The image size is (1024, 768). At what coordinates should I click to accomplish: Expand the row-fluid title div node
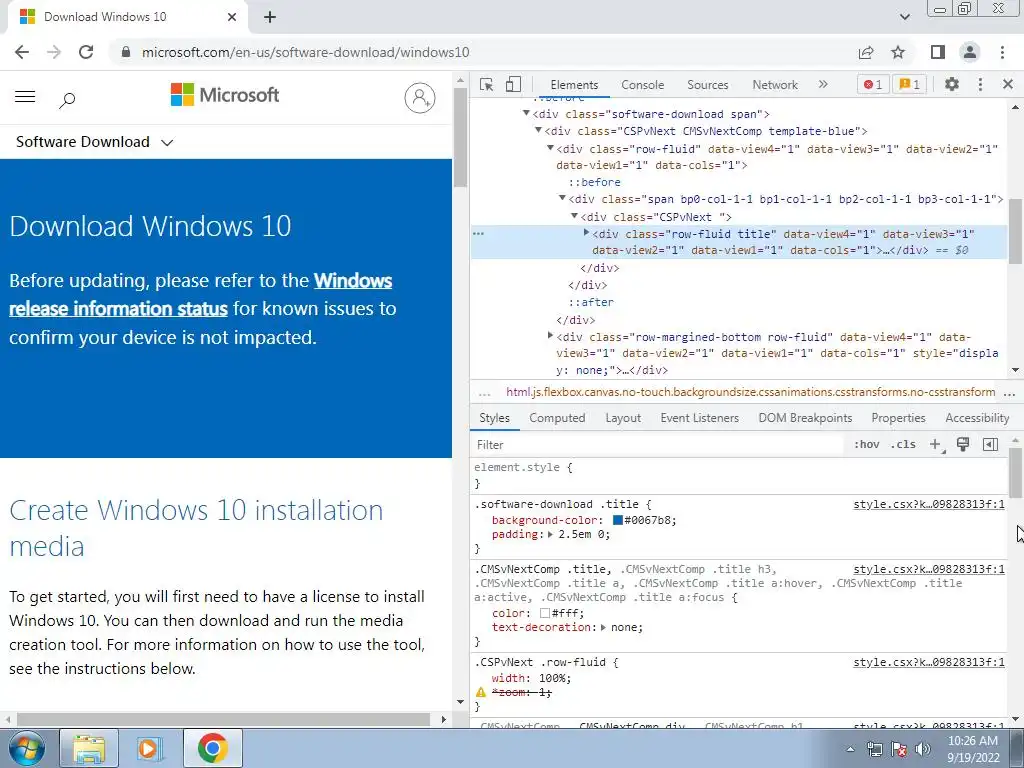[x=586, y=232]
